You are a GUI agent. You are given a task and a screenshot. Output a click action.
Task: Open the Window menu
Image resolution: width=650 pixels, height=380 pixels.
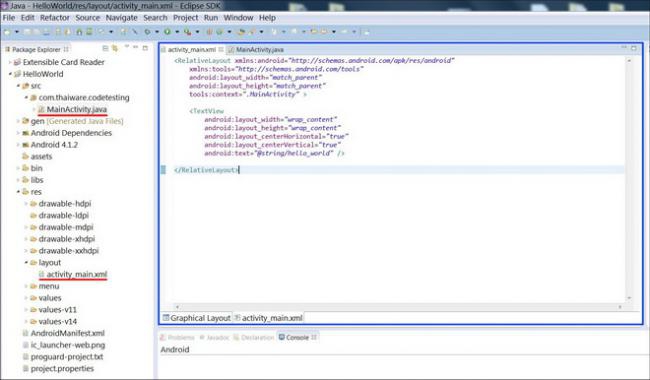pos(238,18)
